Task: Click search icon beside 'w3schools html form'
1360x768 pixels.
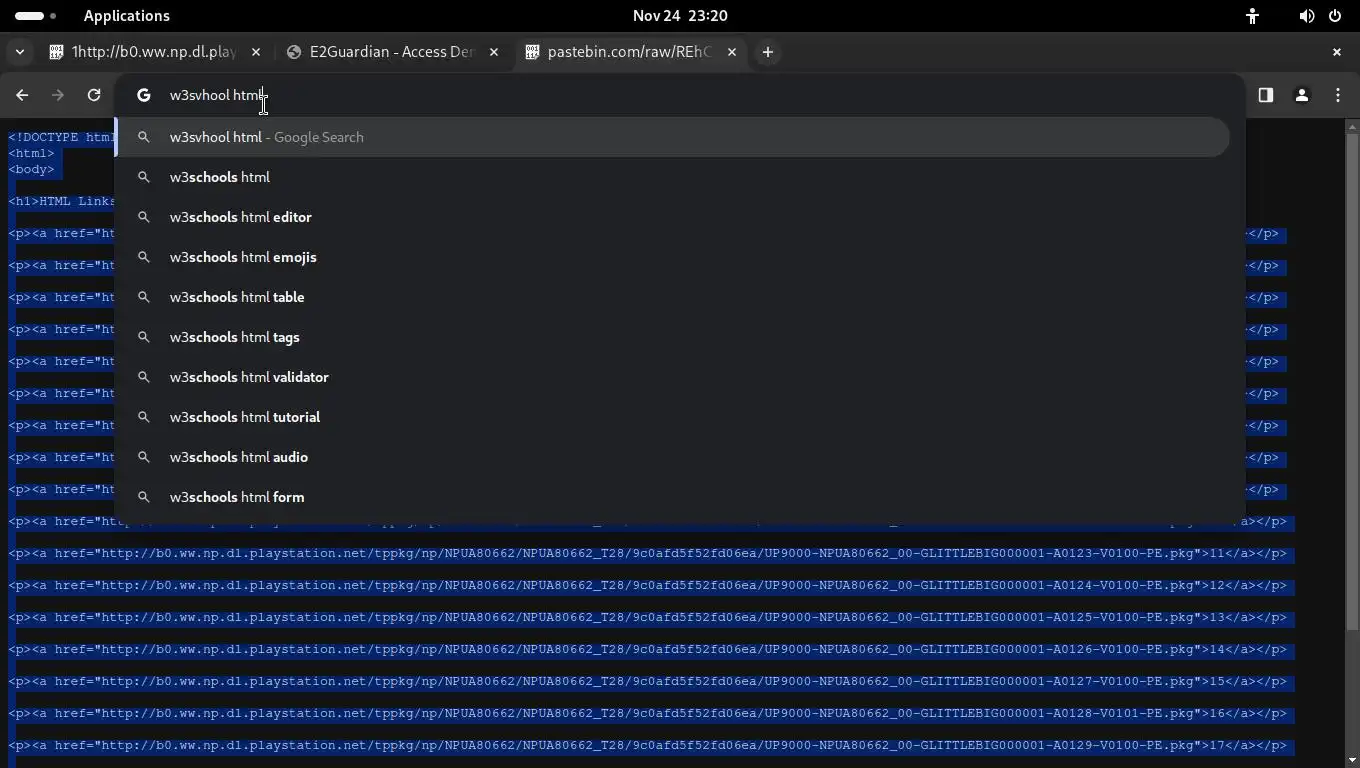Action: (144, 497)
